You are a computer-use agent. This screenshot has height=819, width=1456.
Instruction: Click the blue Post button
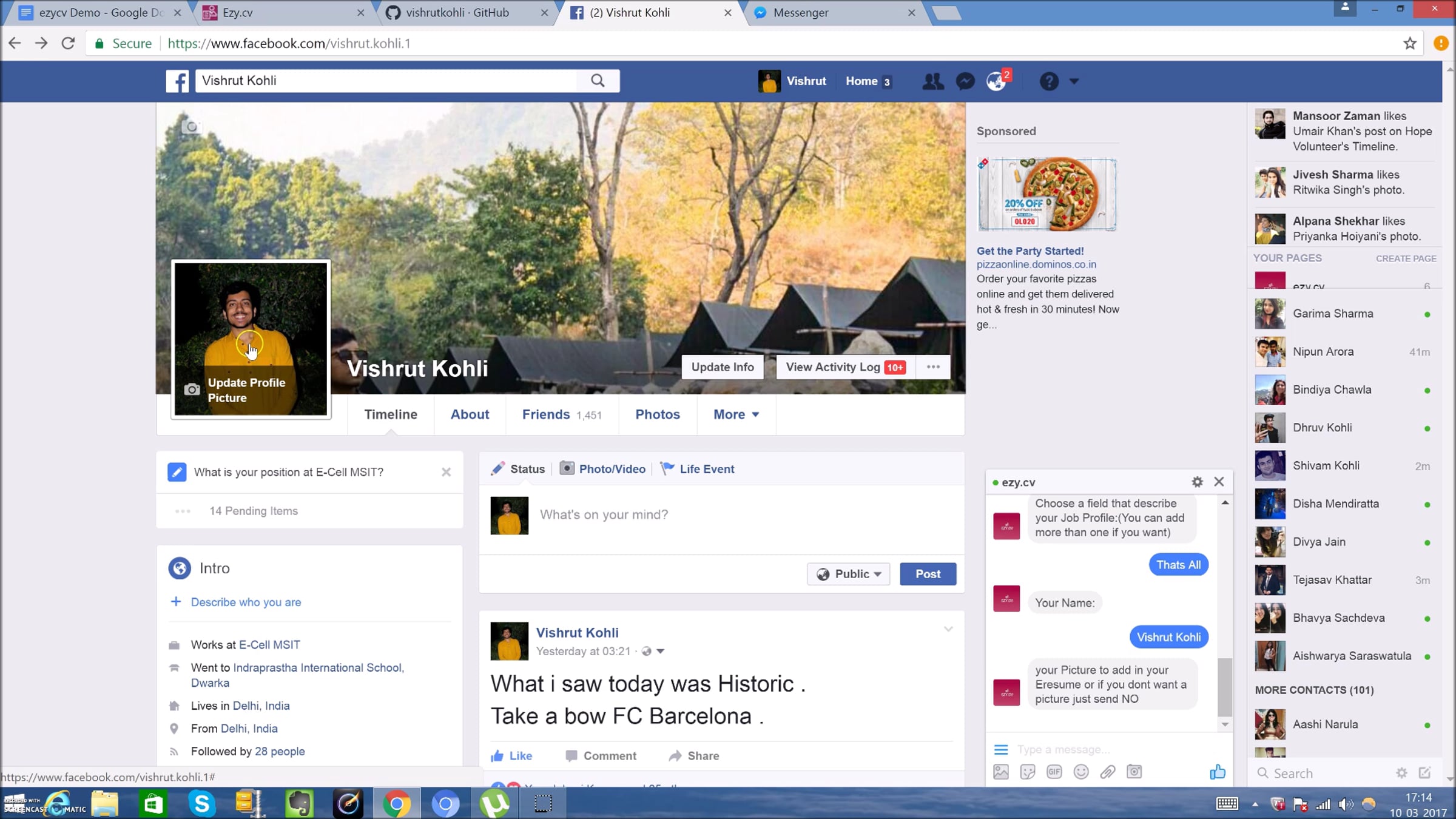tap(928, 574)
